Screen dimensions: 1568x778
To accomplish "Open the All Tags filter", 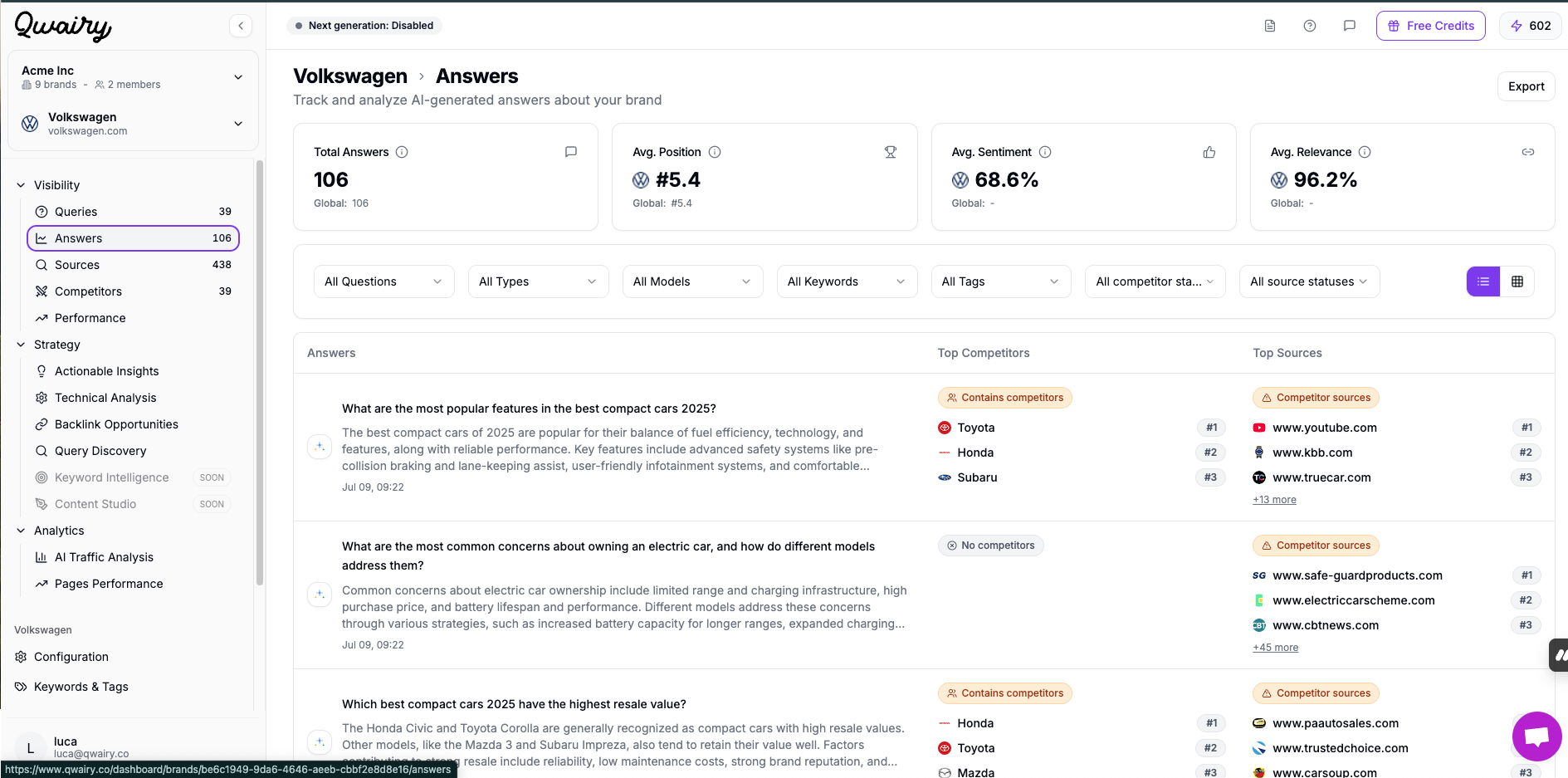I will pyautogui.click(x=1002, y=281).
